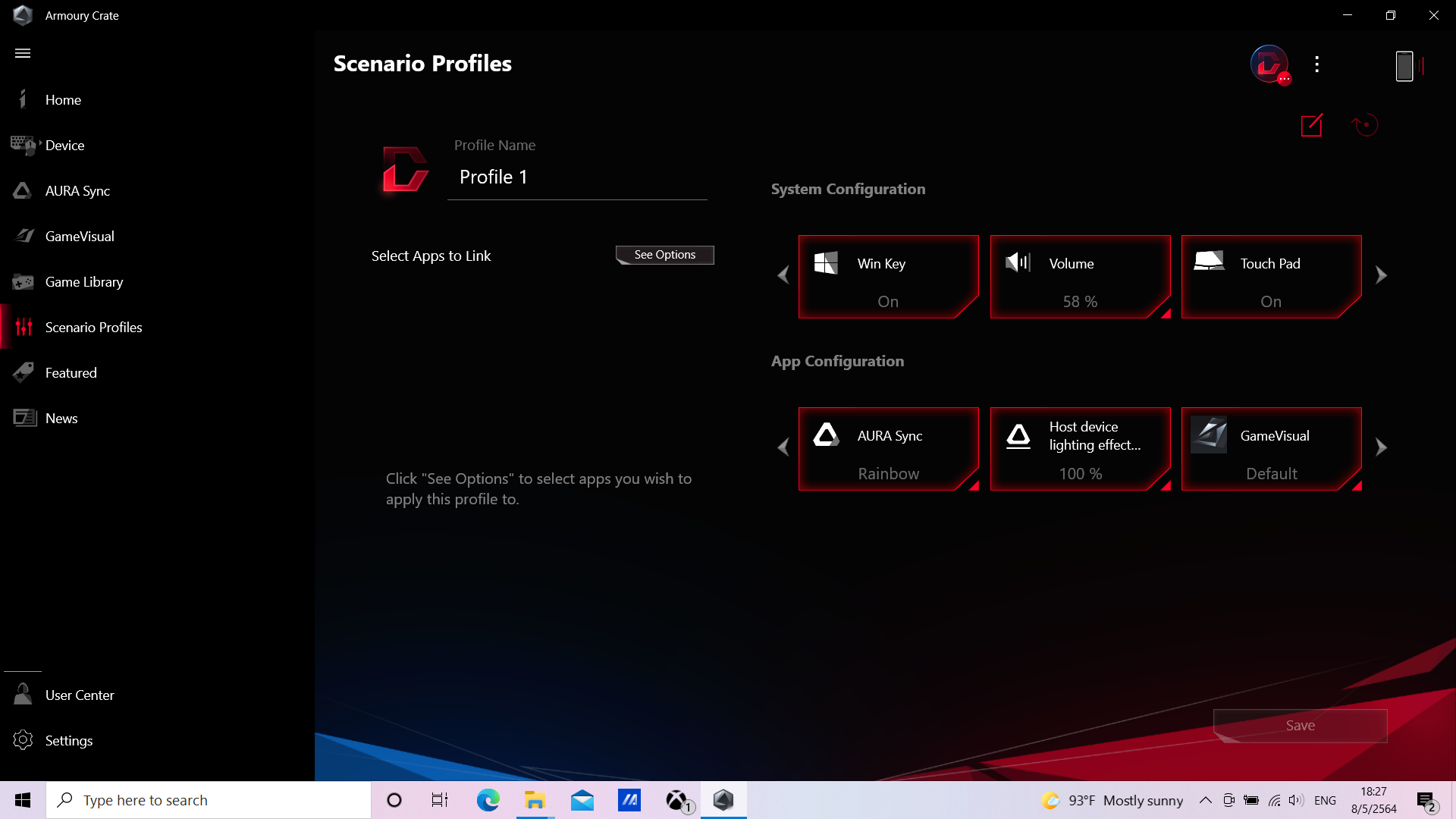The height and width of the screenshot is (819, 1456).
Task: Open Task View on the taskbar
Action: [440, 800]
